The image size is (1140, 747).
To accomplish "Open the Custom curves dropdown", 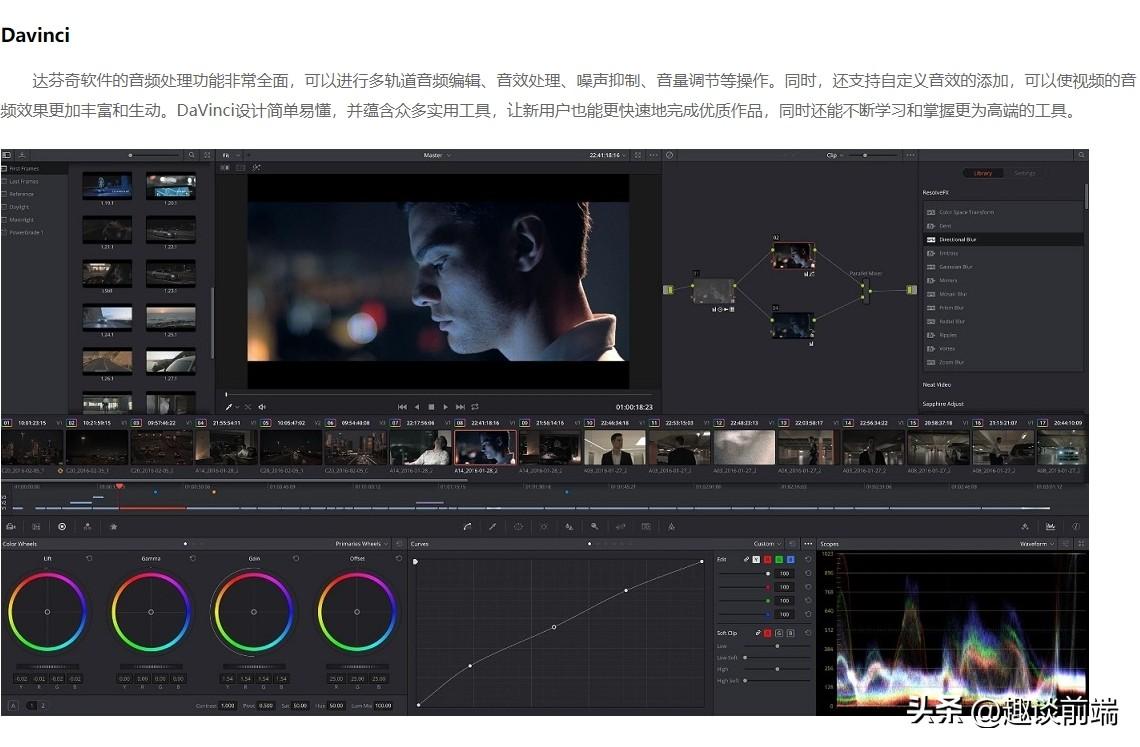I will [x=767, y=543].
